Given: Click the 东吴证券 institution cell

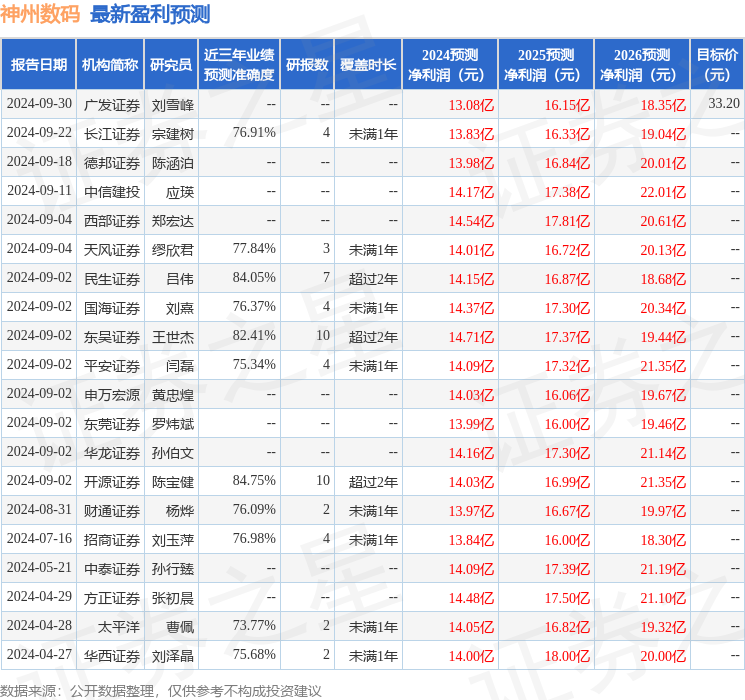Looking at the screenshot, I should coord(112,337).
